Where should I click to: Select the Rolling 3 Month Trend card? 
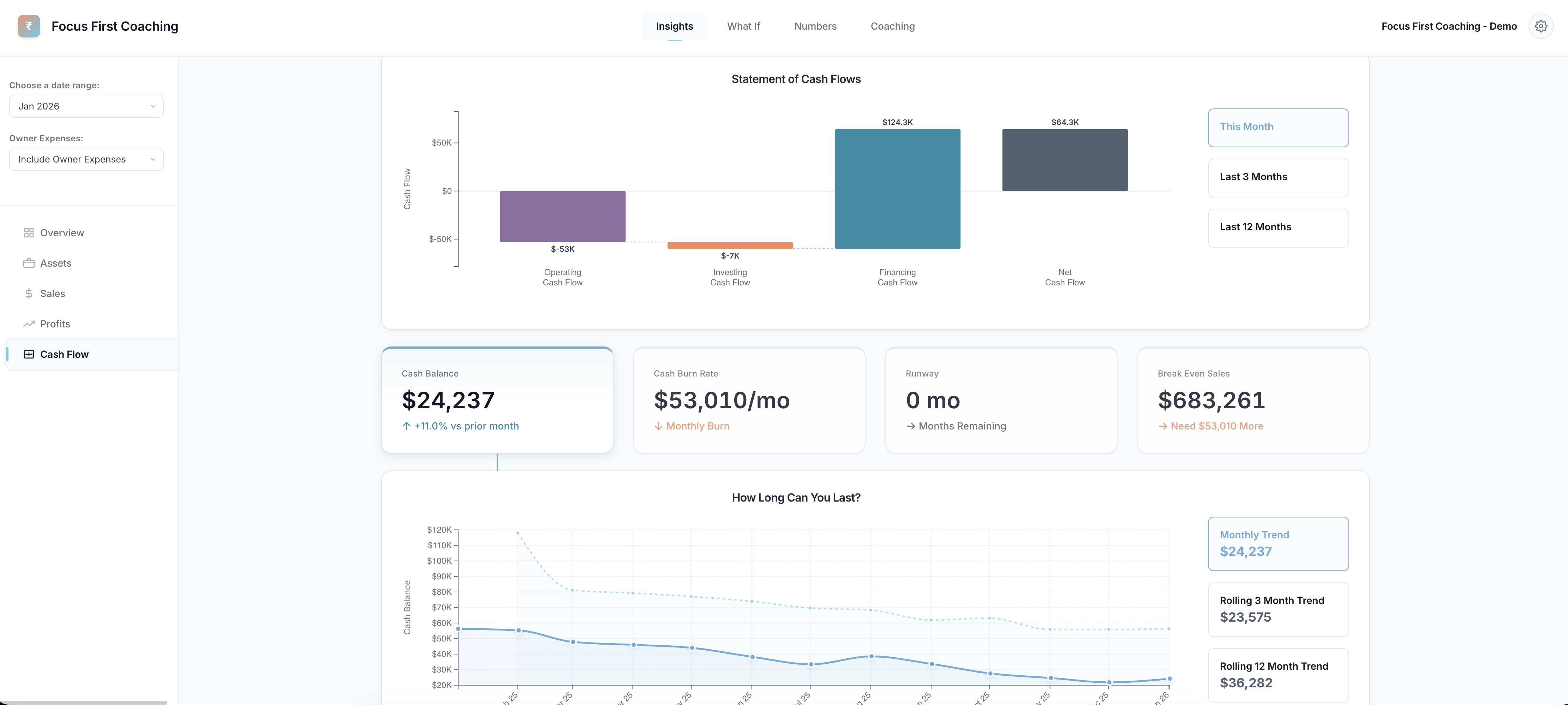click(x=1277, y=609)
